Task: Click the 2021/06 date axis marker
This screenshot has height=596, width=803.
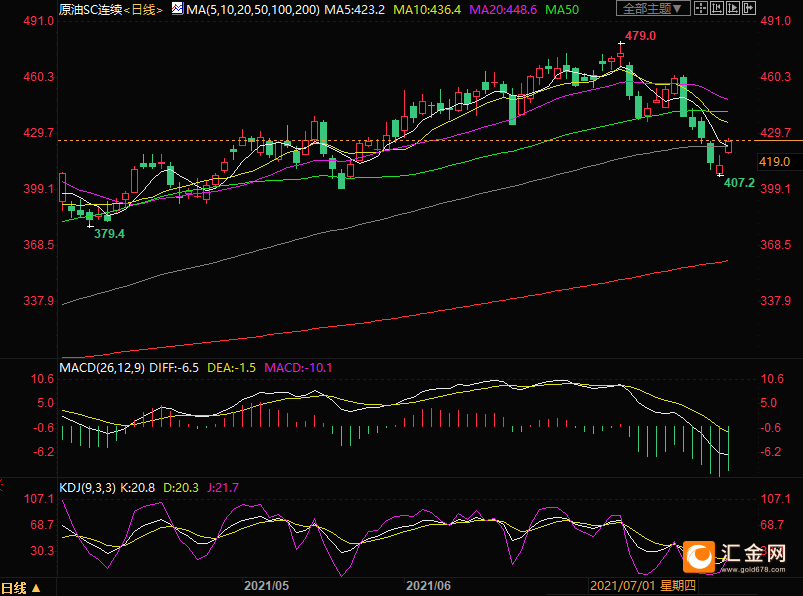Action: click(x=428, y=586)
